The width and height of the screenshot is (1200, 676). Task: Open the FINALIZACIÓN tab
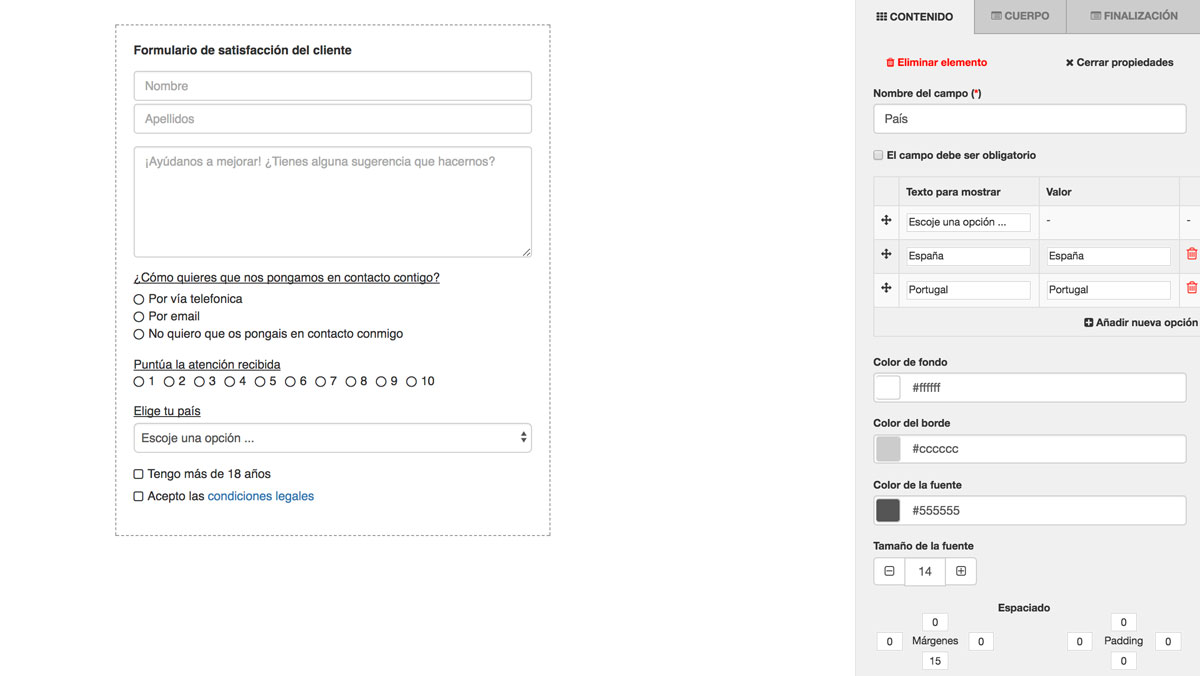point(1133,16)
